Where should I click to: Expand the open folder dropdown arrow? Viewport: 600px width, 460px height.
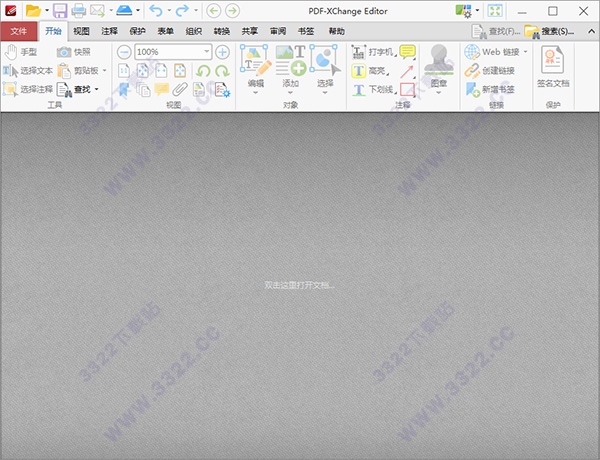point(47,11)
